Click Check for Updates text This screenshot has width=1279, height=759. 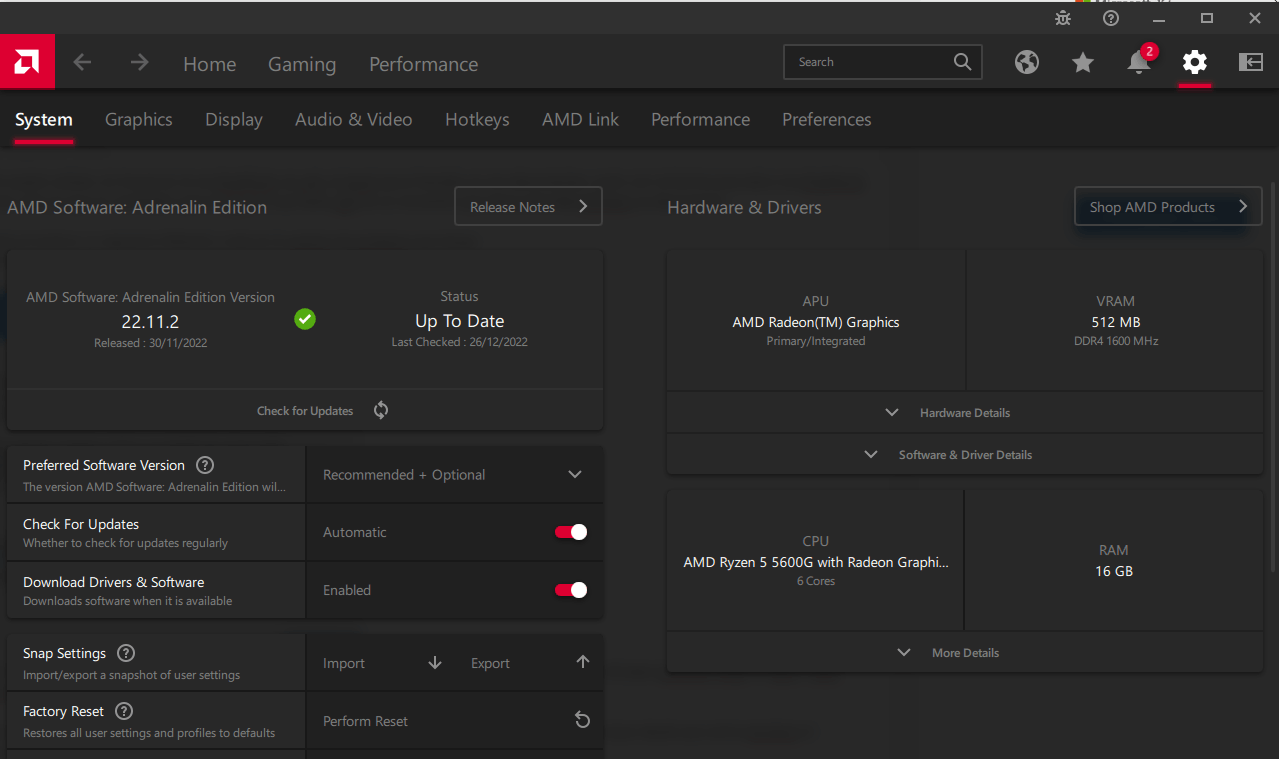click(305, 411)
